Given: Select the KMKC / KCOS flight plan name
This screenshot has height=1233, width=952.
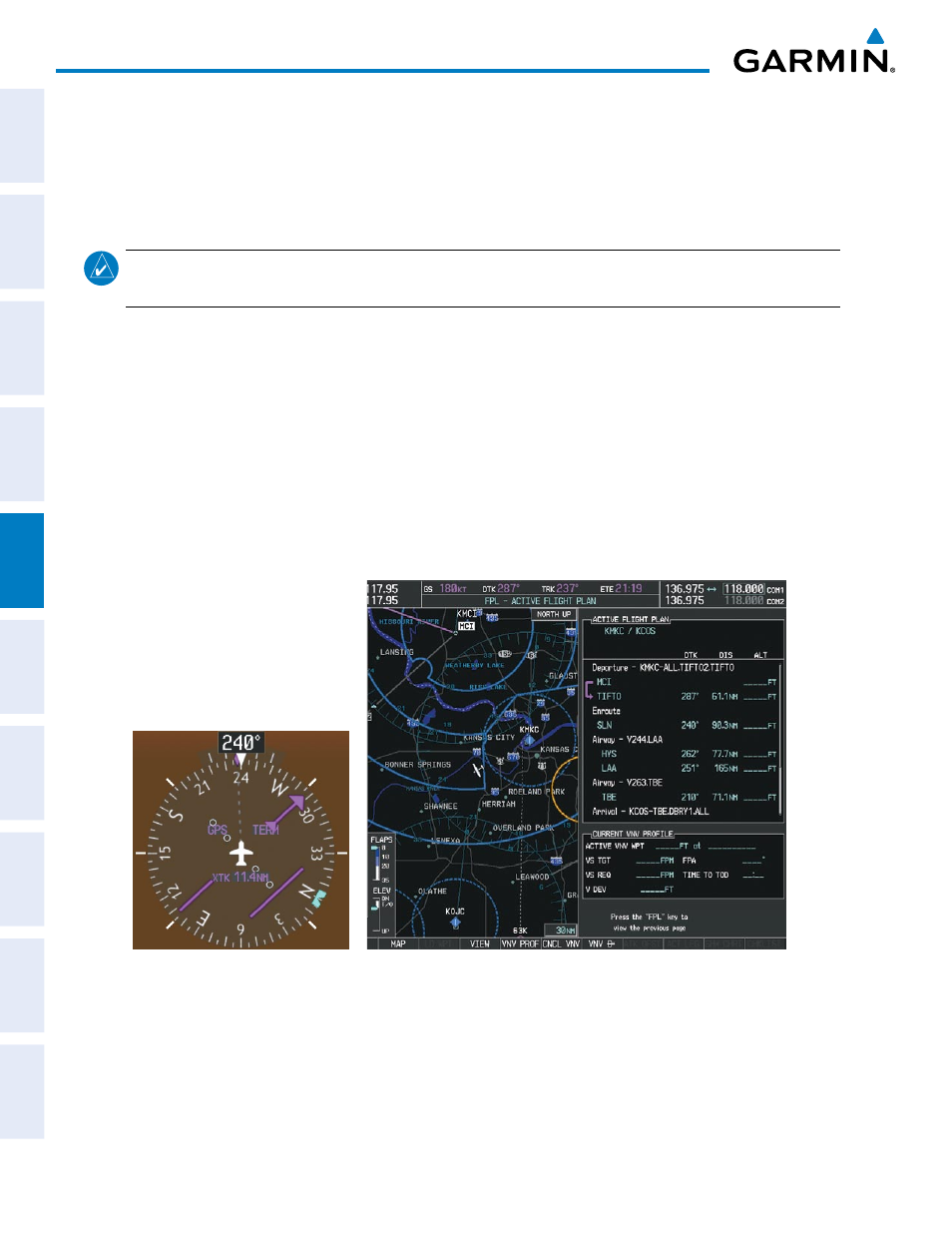Looking at the screenshot, I should [630, 631].
